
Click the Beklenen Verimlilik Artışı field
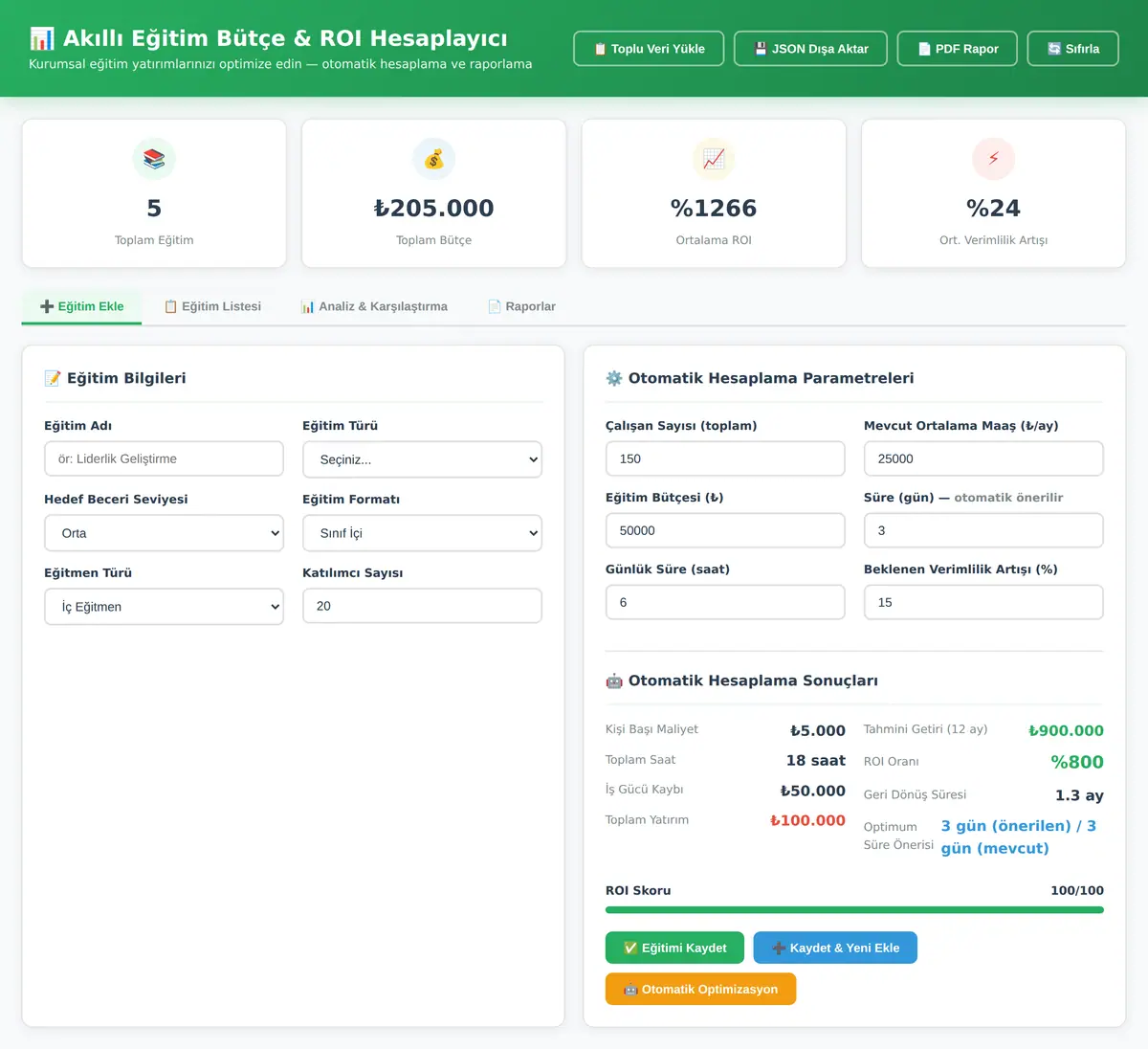(983, 602)
